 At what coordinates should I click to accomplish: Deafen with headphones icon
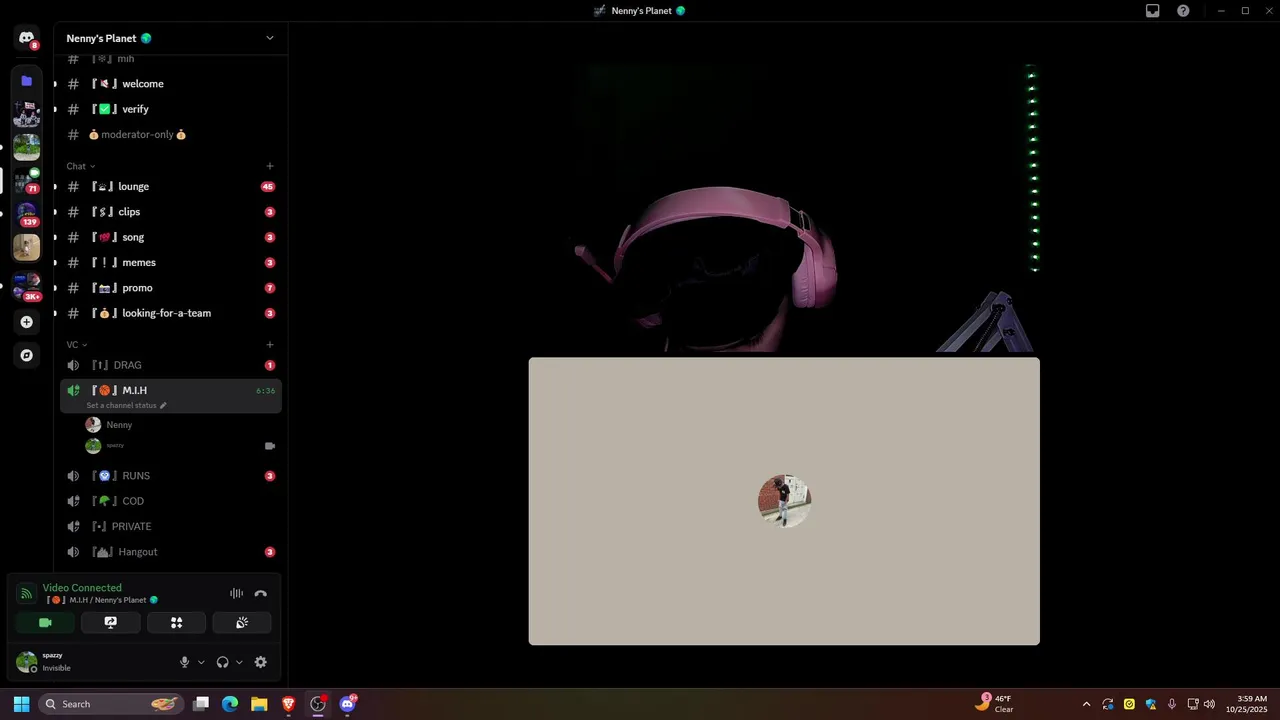point(222,662)
